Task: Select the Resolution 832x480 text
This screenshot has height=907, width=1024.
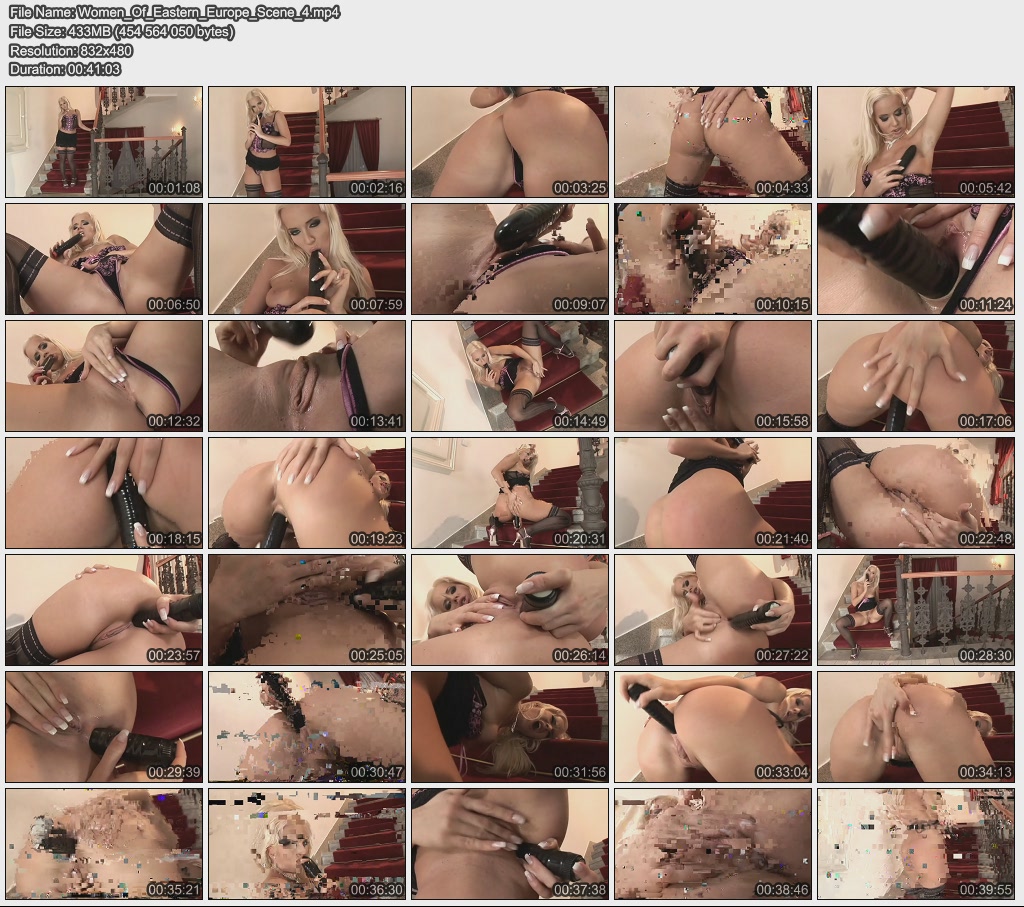Action: pyautogui.click(x=71, y=50)
